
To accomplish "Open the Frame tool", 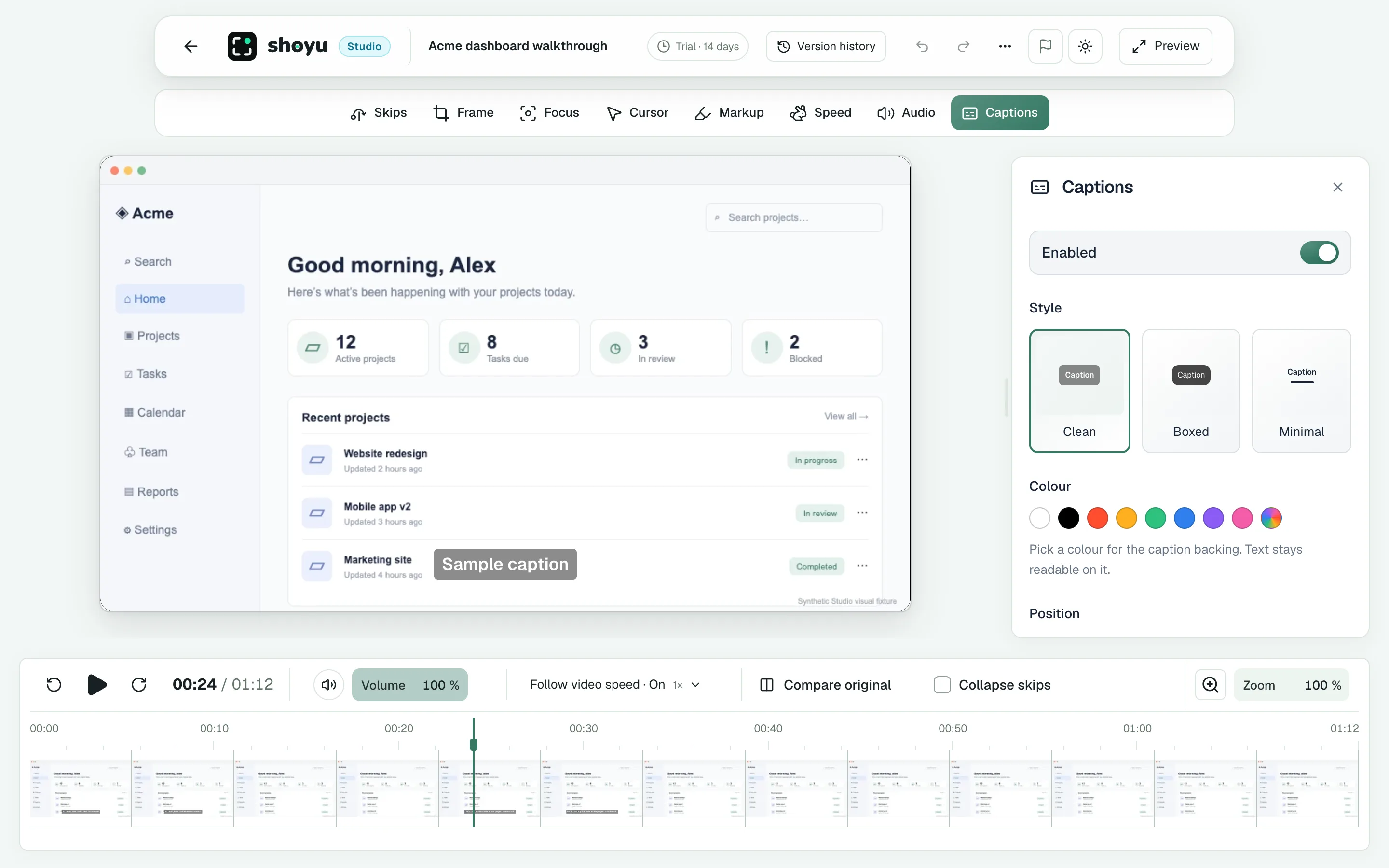I will pos(464,112).
